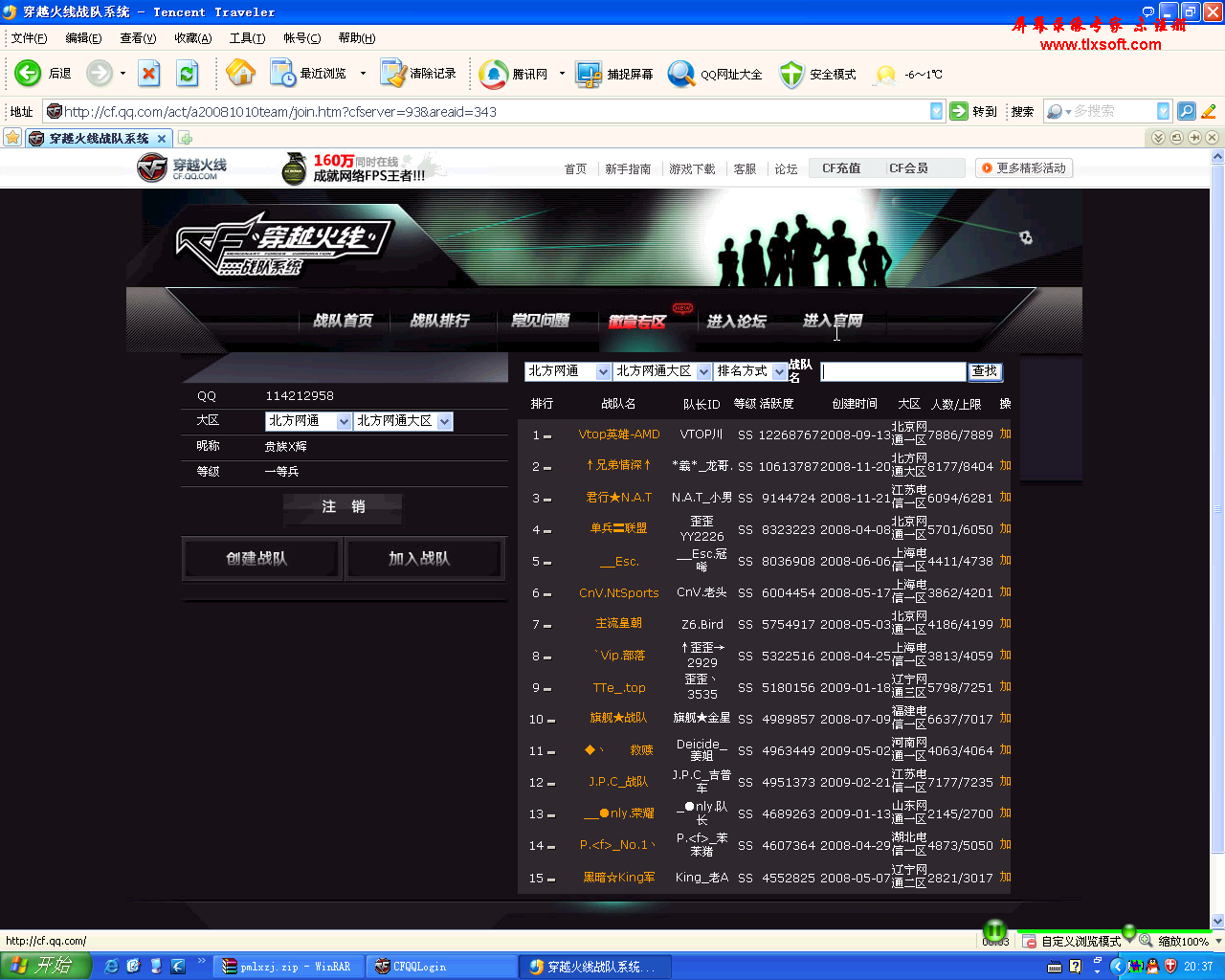
Task: Click the 注销 logout button
Action: coord(343,507)
